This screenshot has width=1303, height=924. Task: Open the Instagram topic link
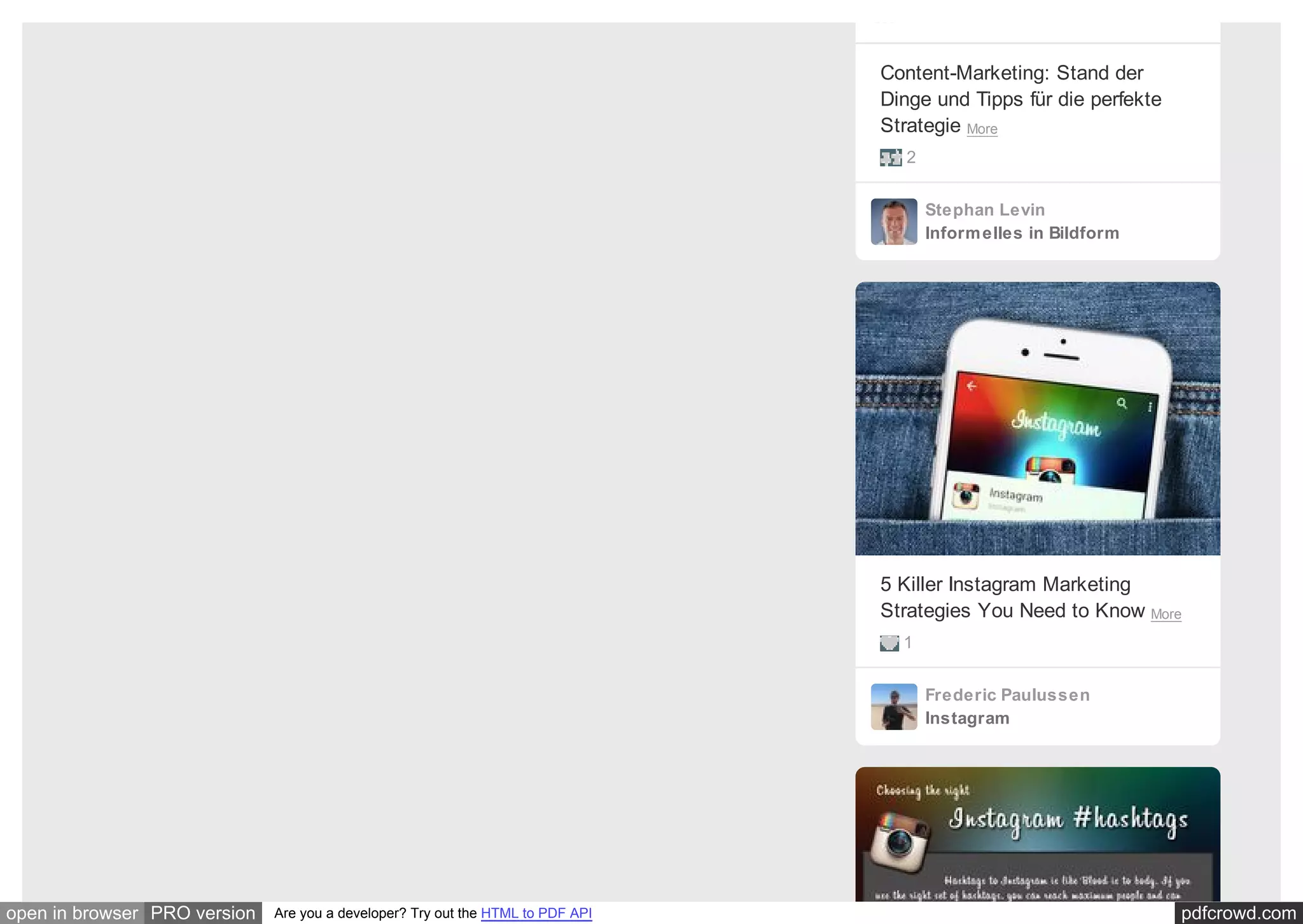[x=966, y=719]
